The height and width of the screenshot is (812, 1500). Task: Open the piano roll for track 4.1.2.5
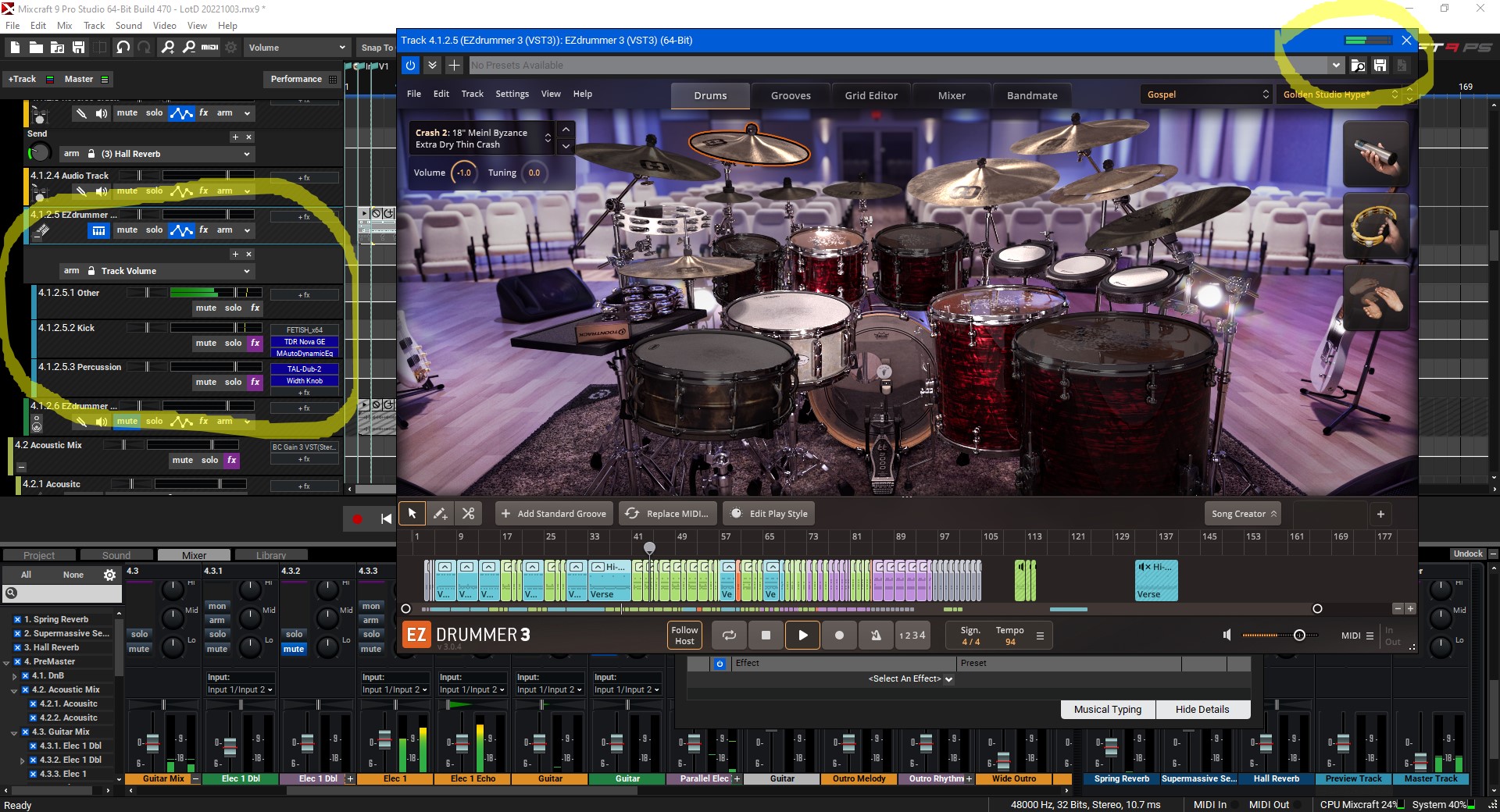point(98,230)
